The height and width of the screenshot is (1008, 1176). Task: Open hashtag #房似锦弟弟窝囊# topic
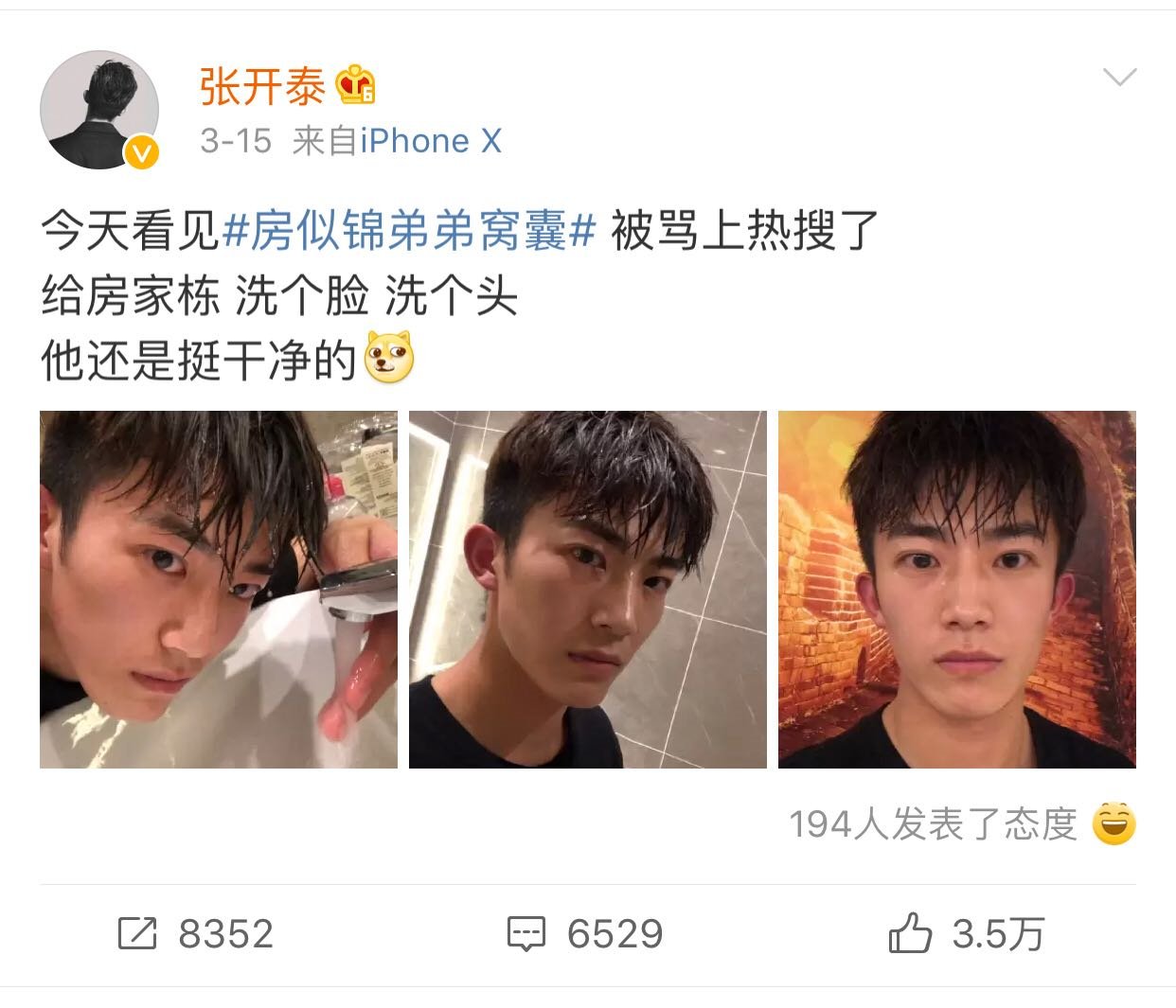(408, 231)
